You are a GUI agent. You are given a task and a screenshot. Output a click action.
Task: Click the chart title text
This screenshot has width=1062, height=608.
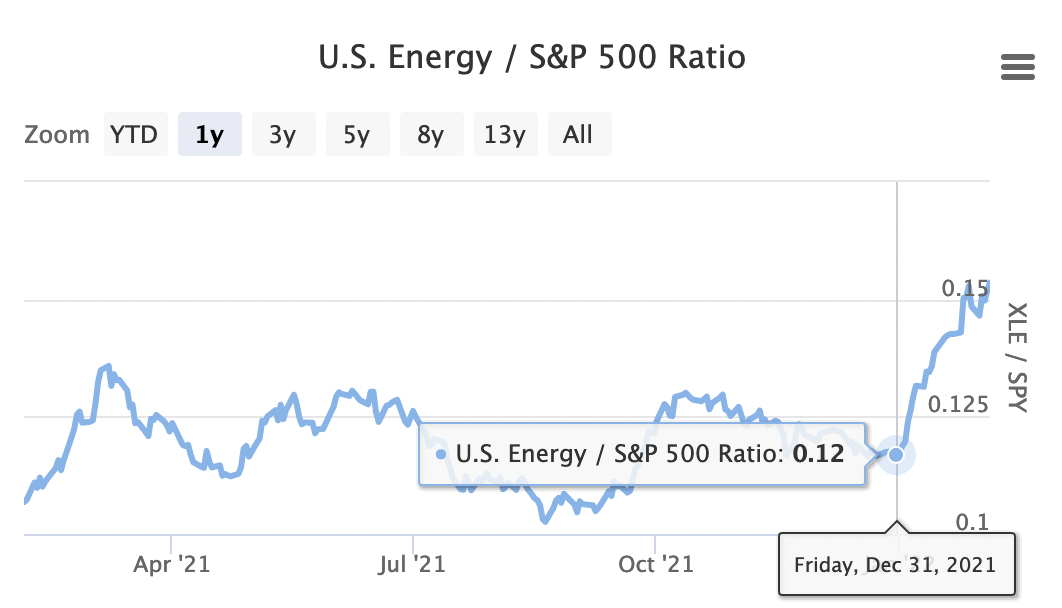pyautogui.click(x=532, y=57)
